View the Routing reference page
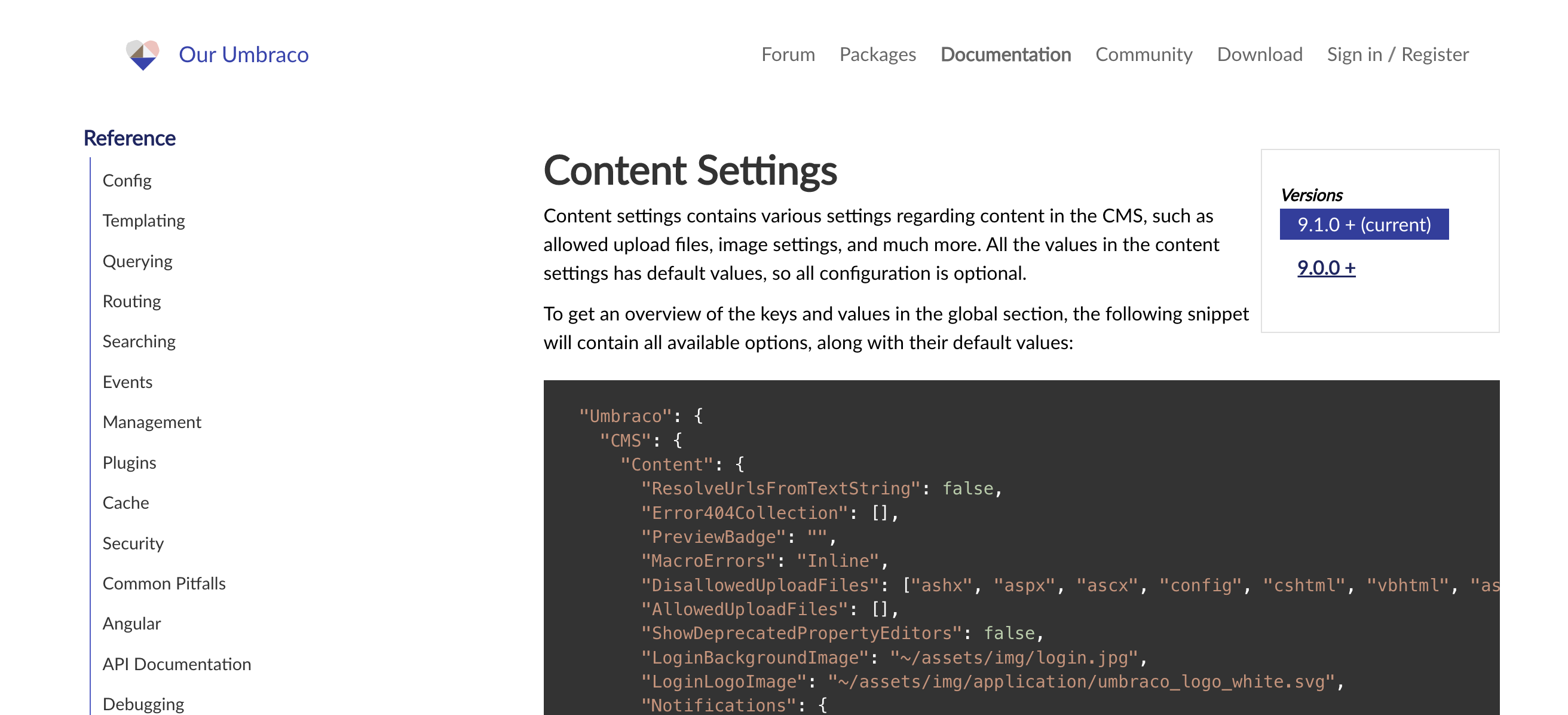1568x715 pixels. [x=131, y=301]
